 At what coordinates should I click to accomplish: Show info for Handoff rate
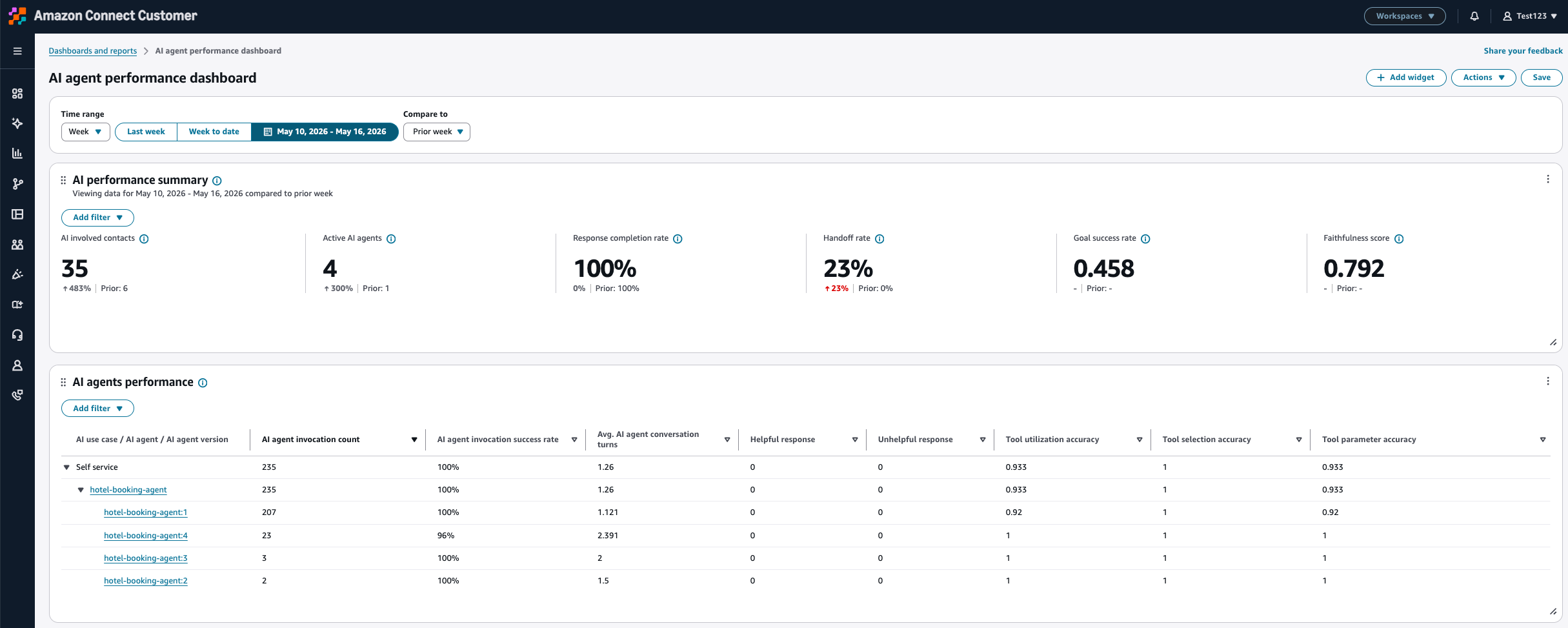[x=879, y=239]
